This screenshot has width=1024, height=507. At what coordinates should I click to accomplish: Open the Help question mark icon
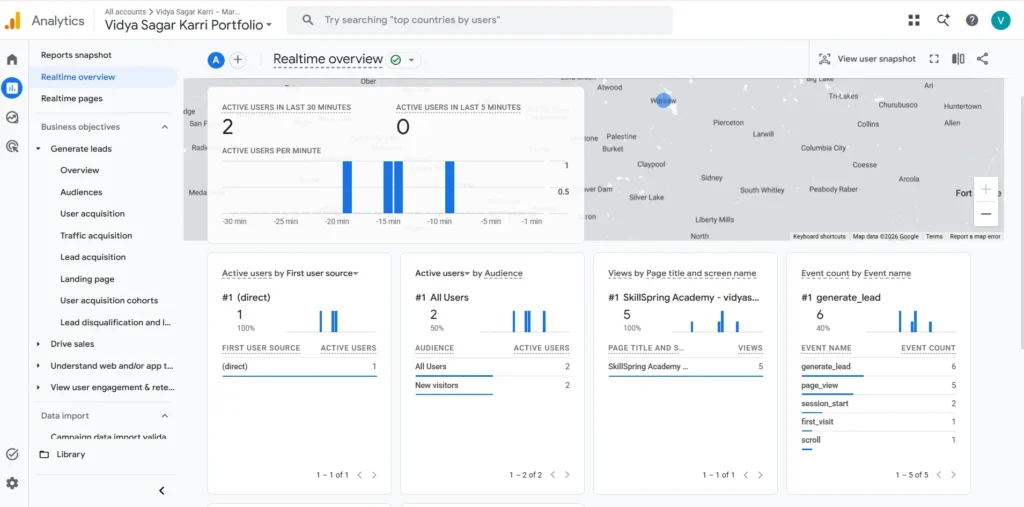[972, 20]
